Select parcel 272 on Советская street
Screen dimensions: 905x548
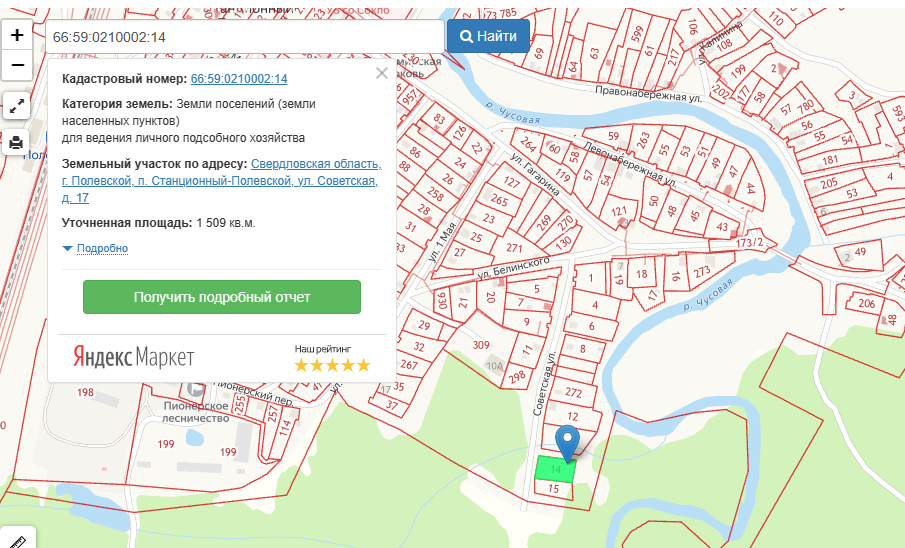pos(573,393)
